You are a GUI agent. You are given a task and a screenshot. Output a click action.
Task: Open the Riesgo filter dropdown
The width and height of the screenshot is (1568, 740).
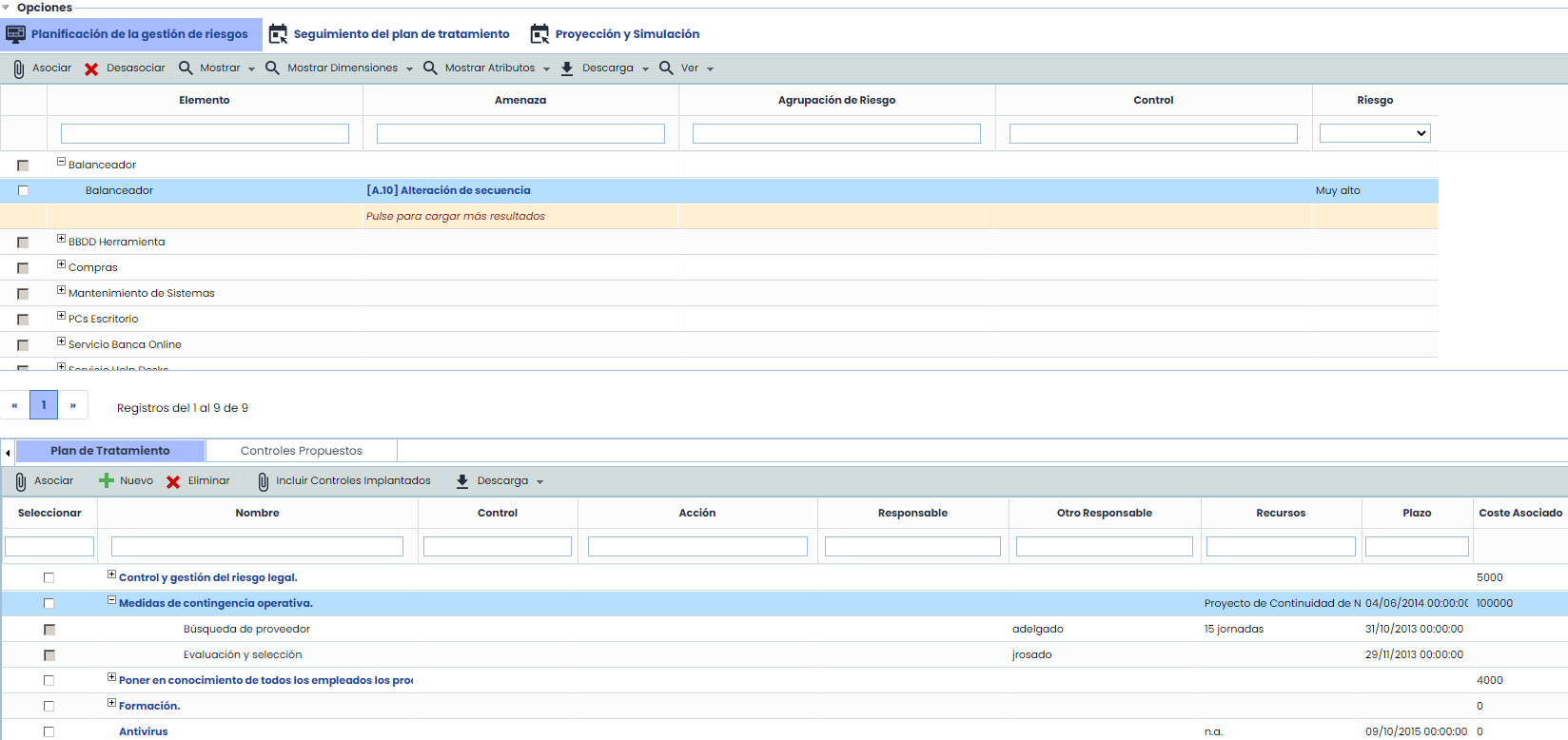[x=1375, y=134]
